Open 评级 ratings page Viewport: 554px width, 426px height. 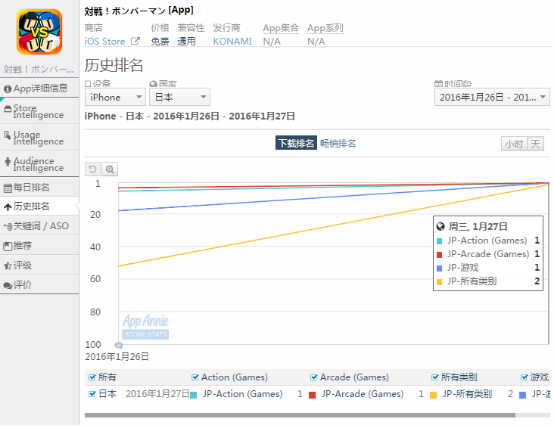40,265
